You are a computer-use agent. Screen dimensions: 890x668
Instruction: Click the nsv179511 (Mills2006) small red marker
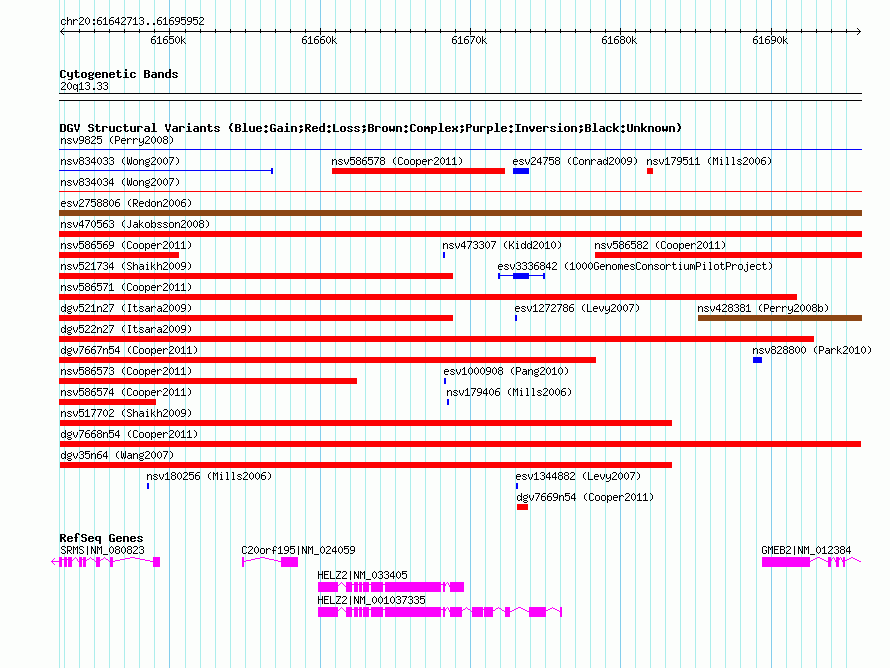(x=650, y=171)
